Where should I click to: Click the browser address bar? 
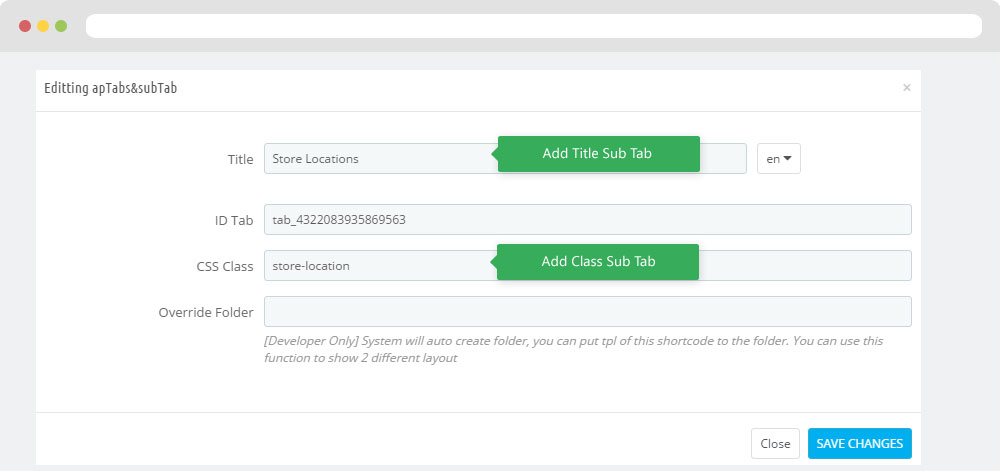pos(534,26)
